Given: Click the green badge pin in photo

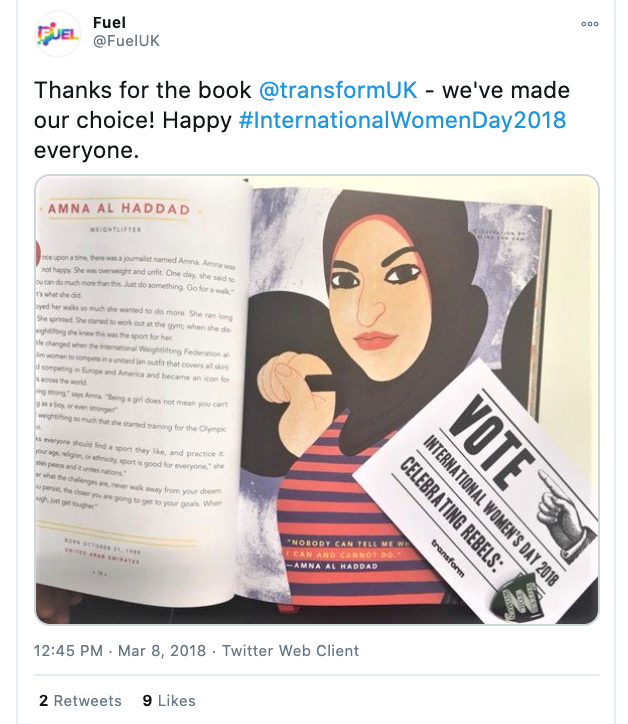Looking at the screenshot, I should [x=525, y=597].
